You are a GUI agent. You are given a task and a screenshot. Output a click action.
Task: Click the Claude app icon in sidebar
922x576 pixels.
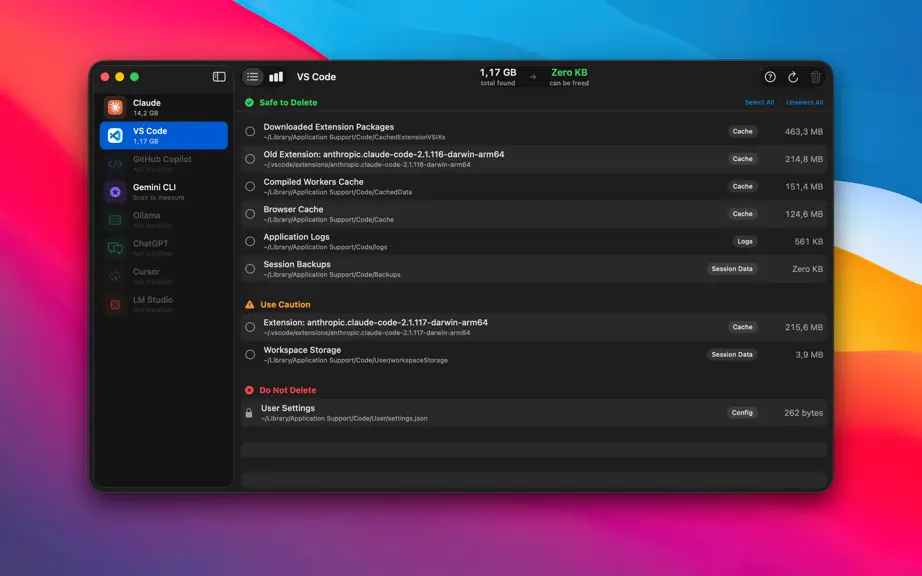point(115,107)
